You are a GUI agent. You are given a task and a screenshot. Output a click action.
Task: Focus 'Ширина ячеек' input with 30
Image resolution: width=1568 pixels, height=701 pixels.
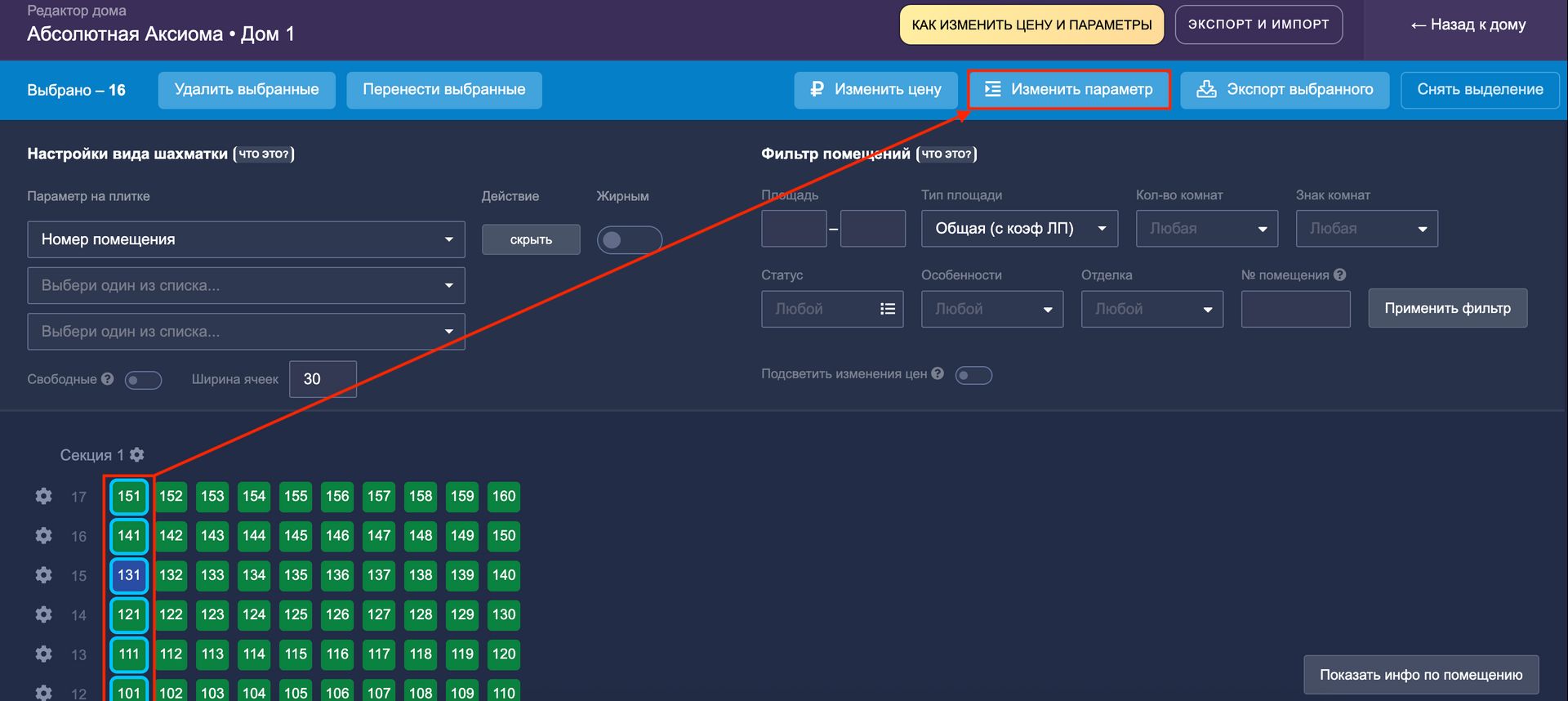323,379
